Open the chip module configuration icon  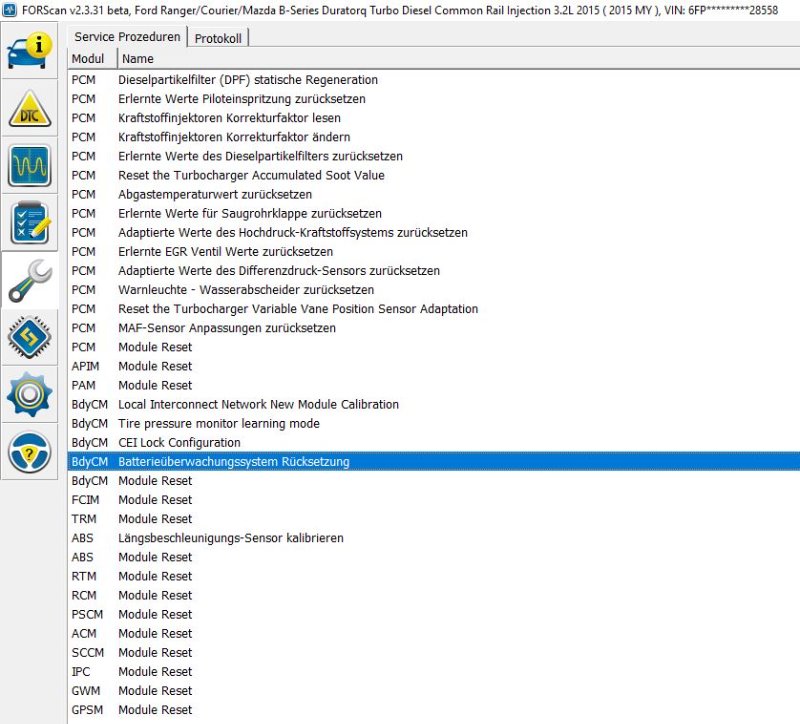point(30,337)
